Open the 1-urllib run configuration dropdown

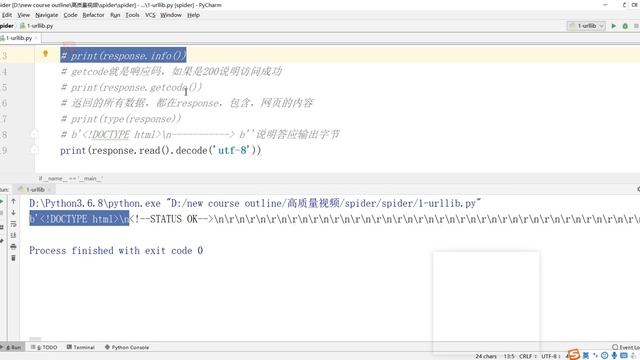pos(586,26)
